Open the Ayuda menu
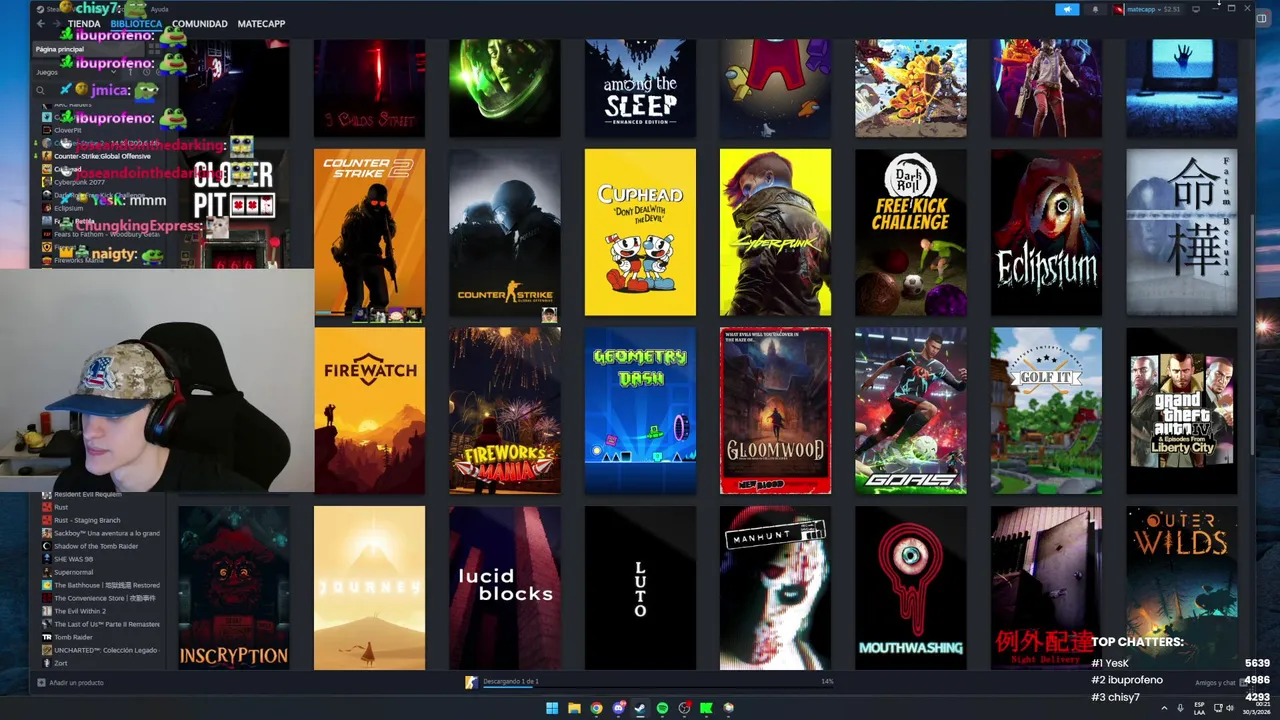 [159, 9]
